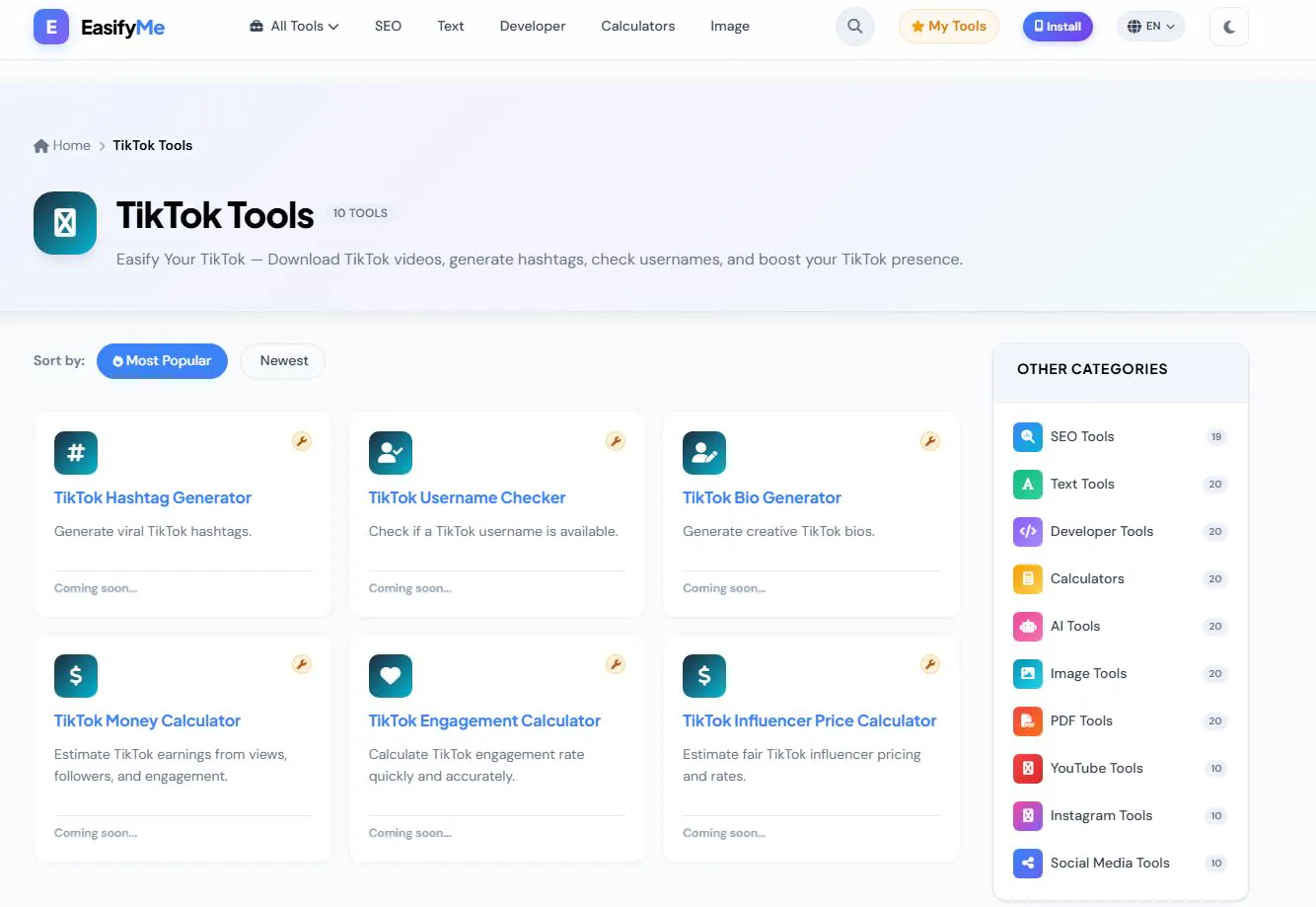Go to Instagram Tools category
This screenshot has height=907, width=1316.
[x=1121, y=816]
